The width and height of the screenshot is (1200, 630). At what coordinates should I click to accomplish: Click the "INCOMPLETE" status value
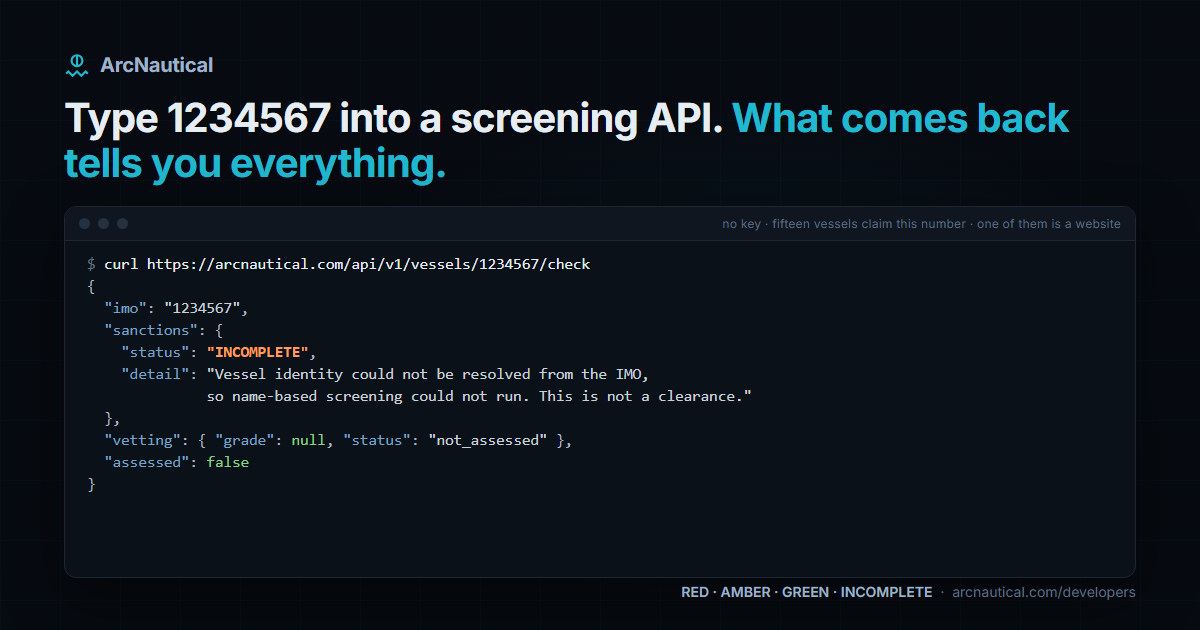click(260, 352)
